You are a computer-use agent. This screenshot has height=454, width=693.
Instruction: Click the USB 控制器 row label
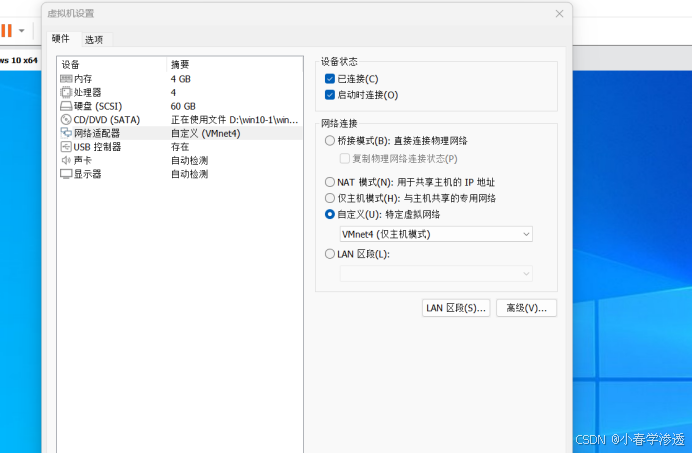pyautogui.click(x=97, y=147)
